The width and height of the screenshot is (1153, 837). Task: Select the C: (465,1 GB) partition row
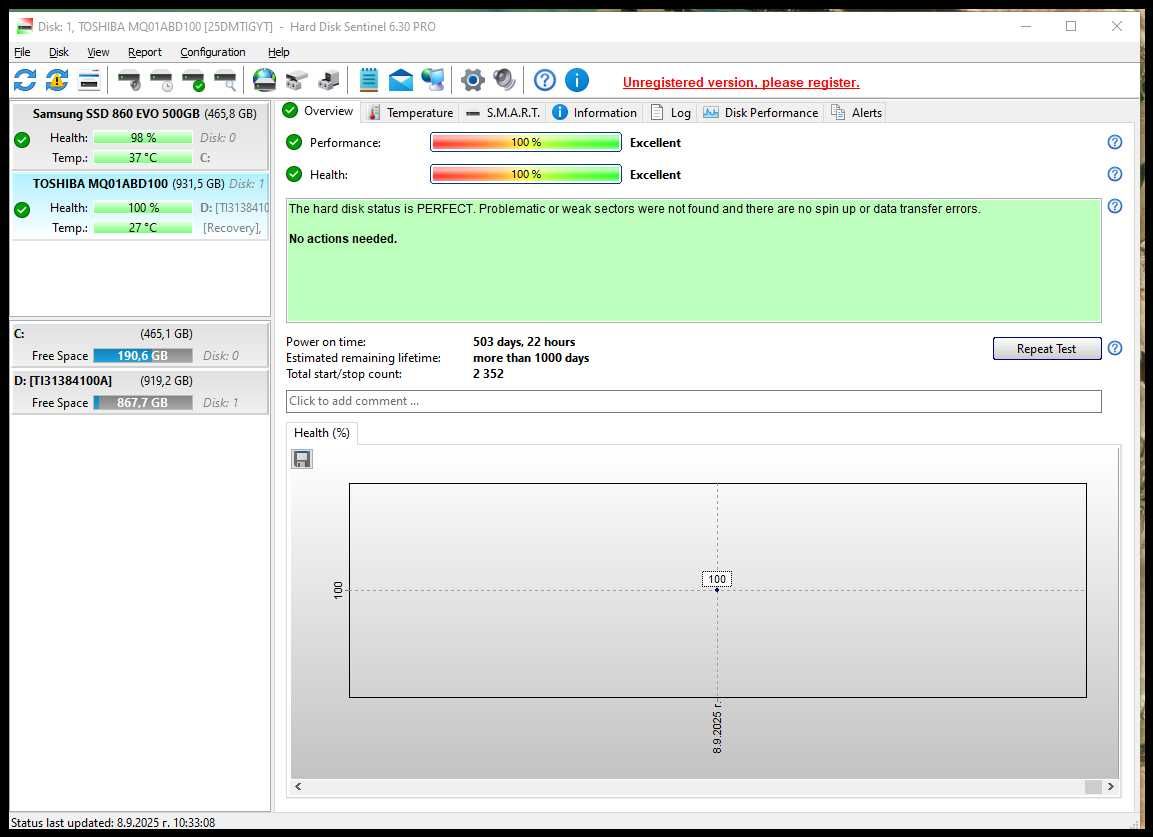(140, 345)
